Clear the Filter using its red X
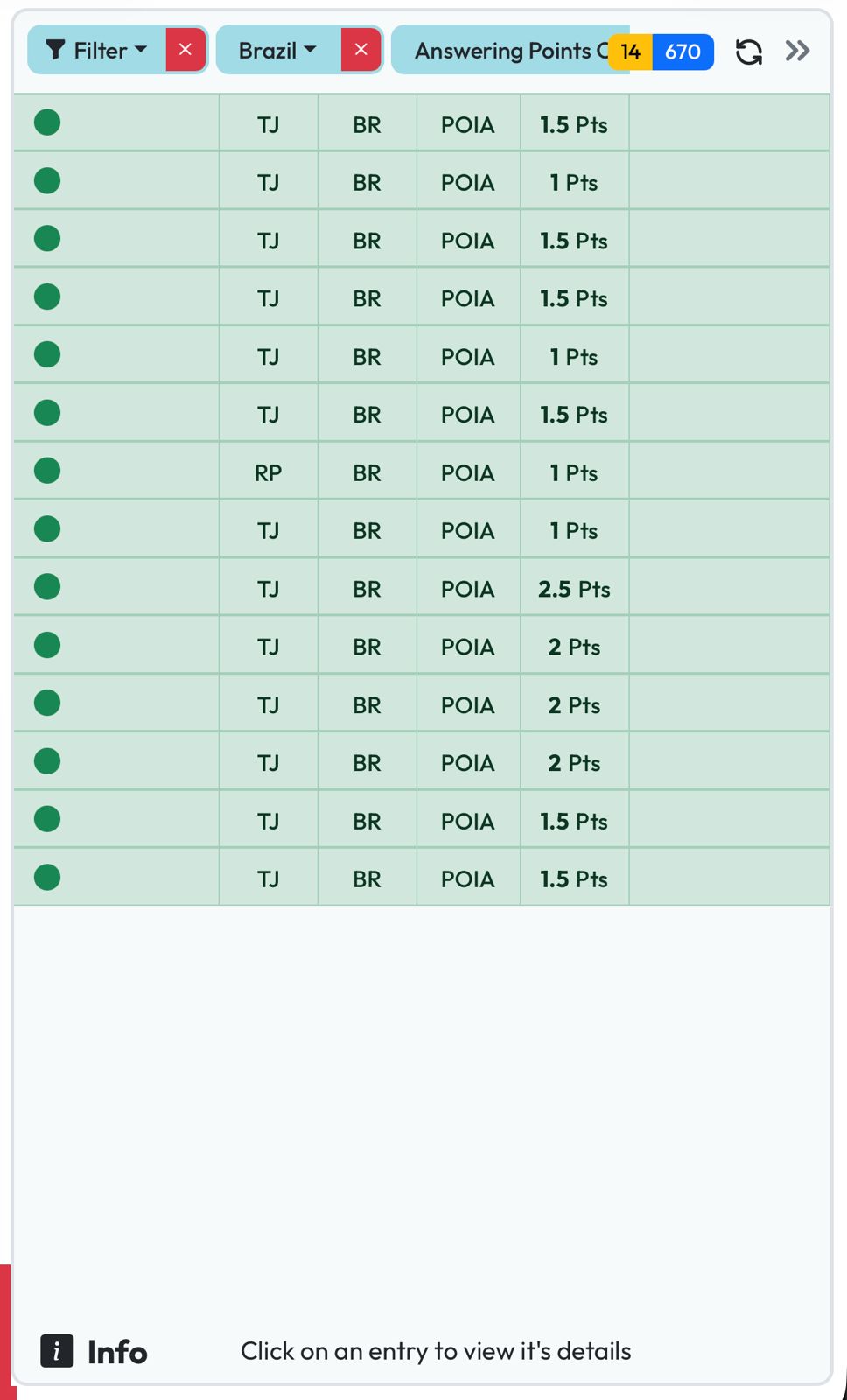The height and width of the screenshot is (1400, 847). (185, 50)
